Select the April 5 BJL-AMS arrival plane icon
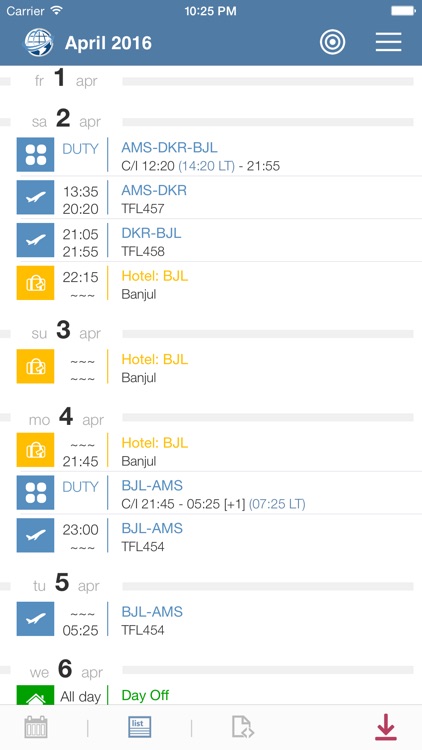This screenshot has height=750, width=422. (x=35, y=619)
